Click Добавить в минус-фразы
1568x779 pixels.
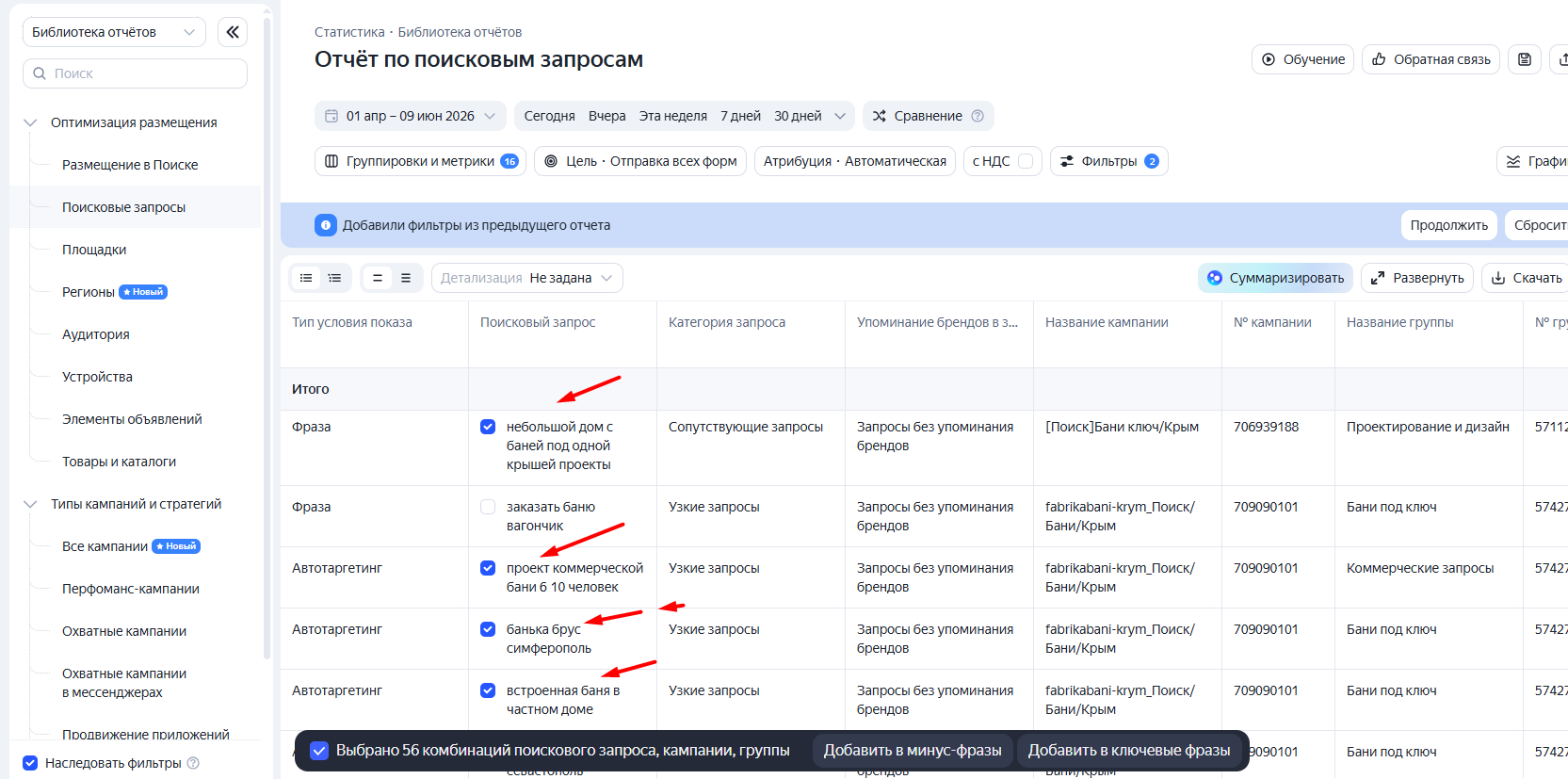pyautogui.click(x=913, y=751)
